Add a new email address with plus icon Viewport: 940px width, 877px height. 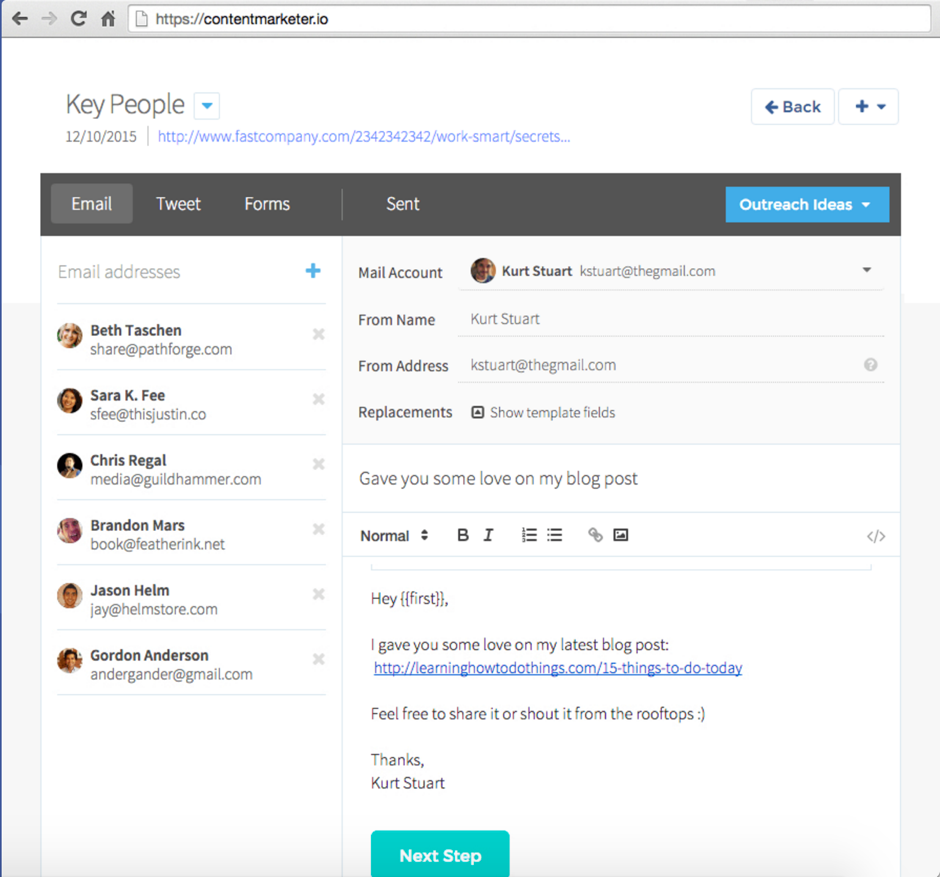point(313,271)
